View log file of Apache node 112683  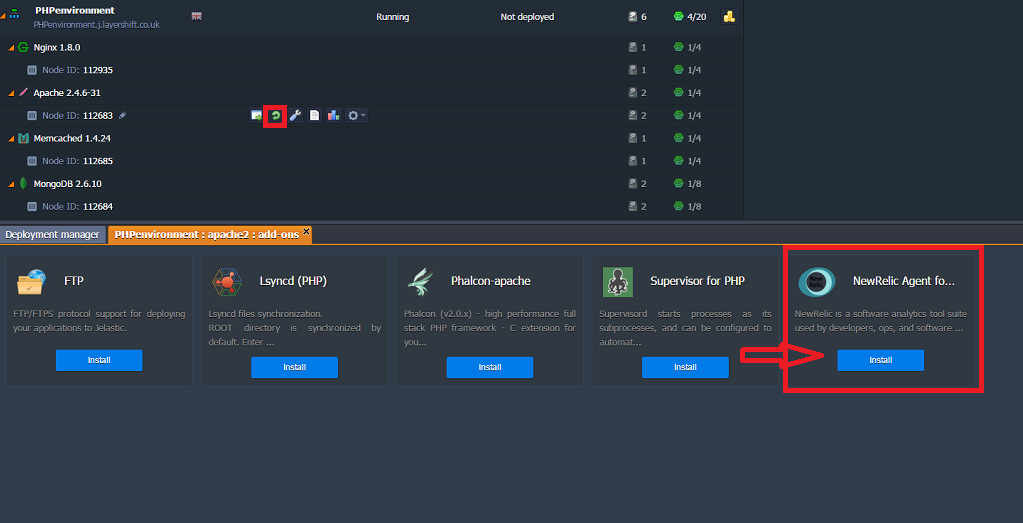[314, 115]
